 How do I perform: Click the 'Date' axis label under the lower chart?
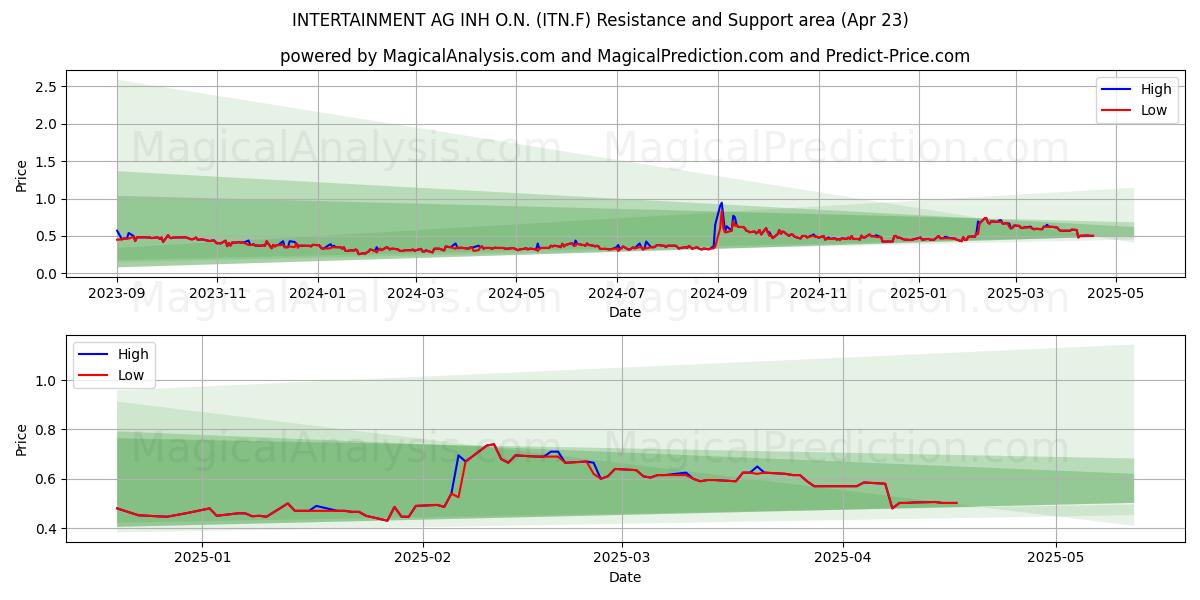625,577
